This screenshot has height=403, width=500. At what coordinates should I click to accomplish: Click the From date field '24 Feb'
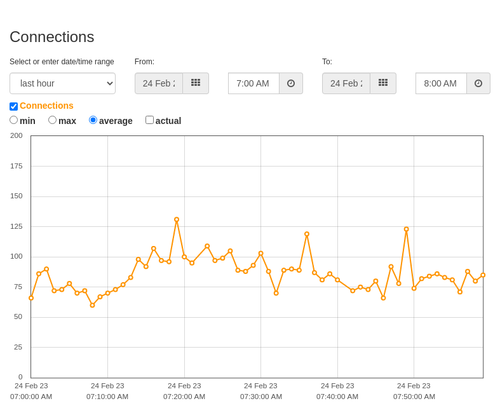(159, 83)
